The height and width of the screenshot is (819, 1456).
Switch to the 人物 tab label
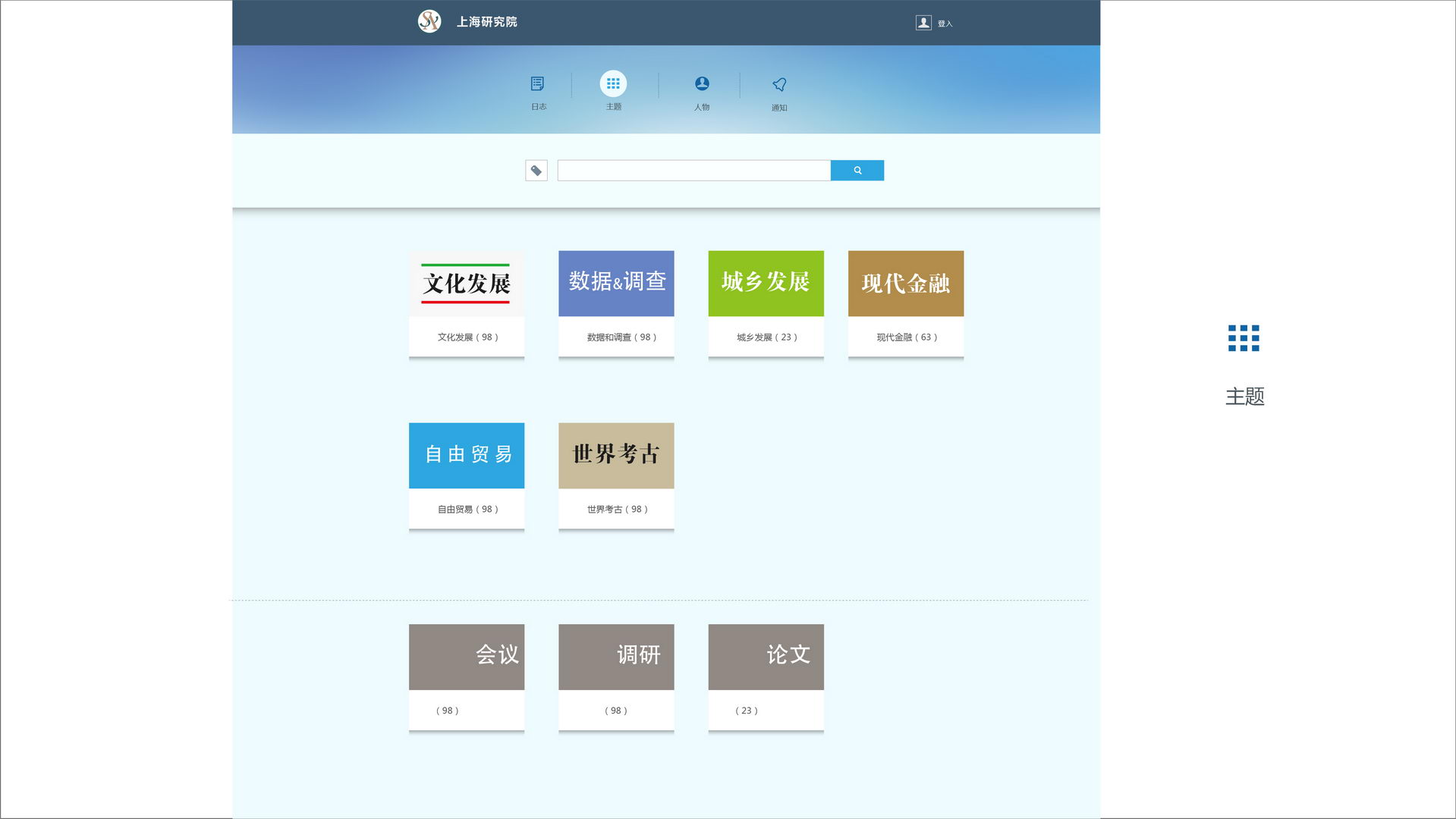click(702, 108)
